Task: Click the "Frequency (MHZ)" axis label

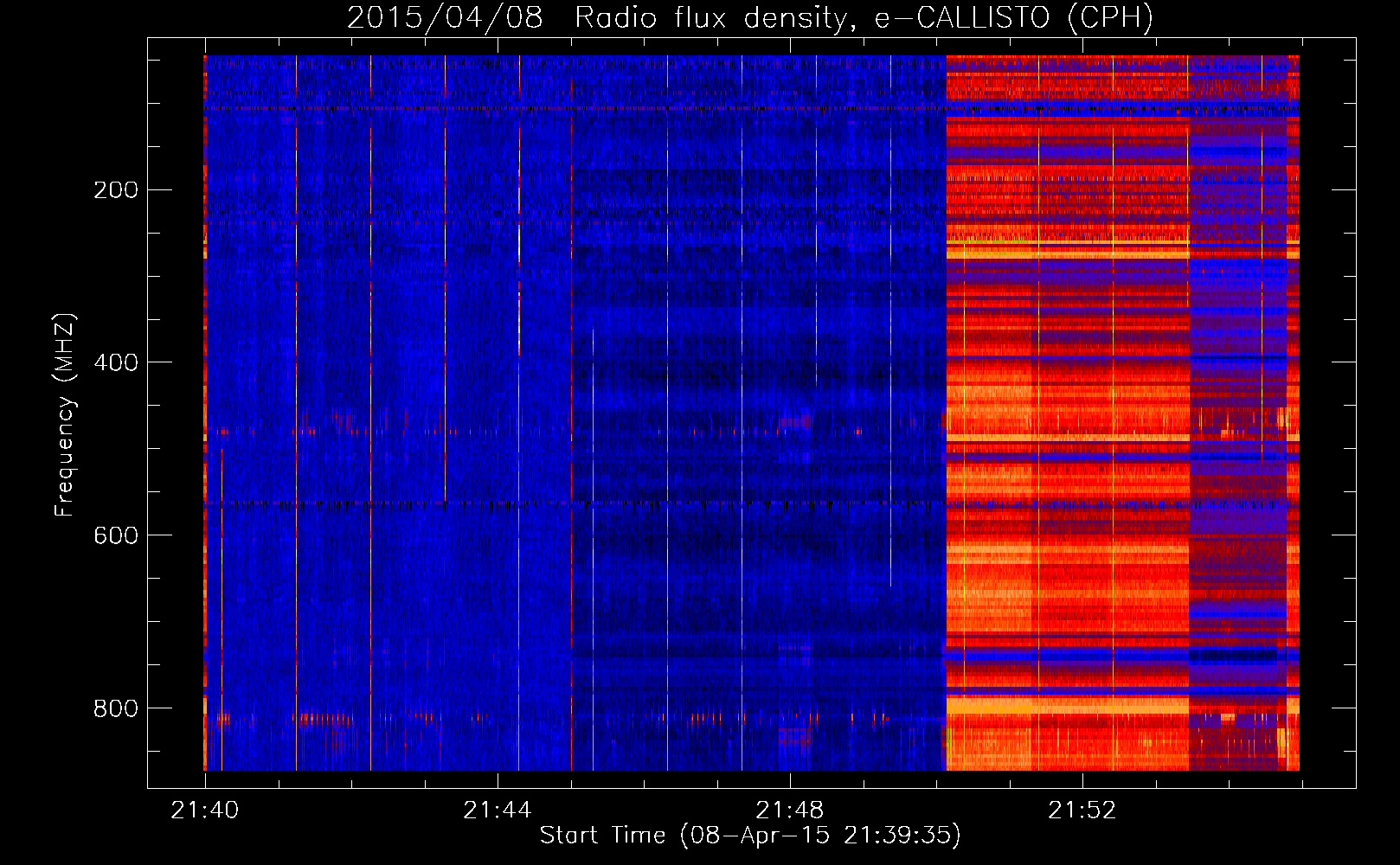Action: [64, 415]
